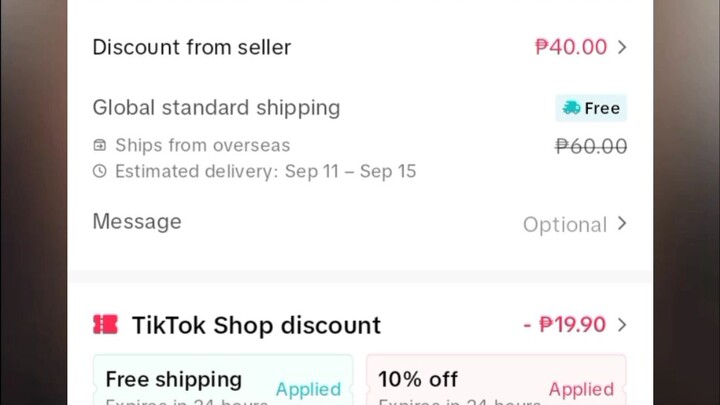Tap the TikTok Shop discount heading

(x=256, y=325)
